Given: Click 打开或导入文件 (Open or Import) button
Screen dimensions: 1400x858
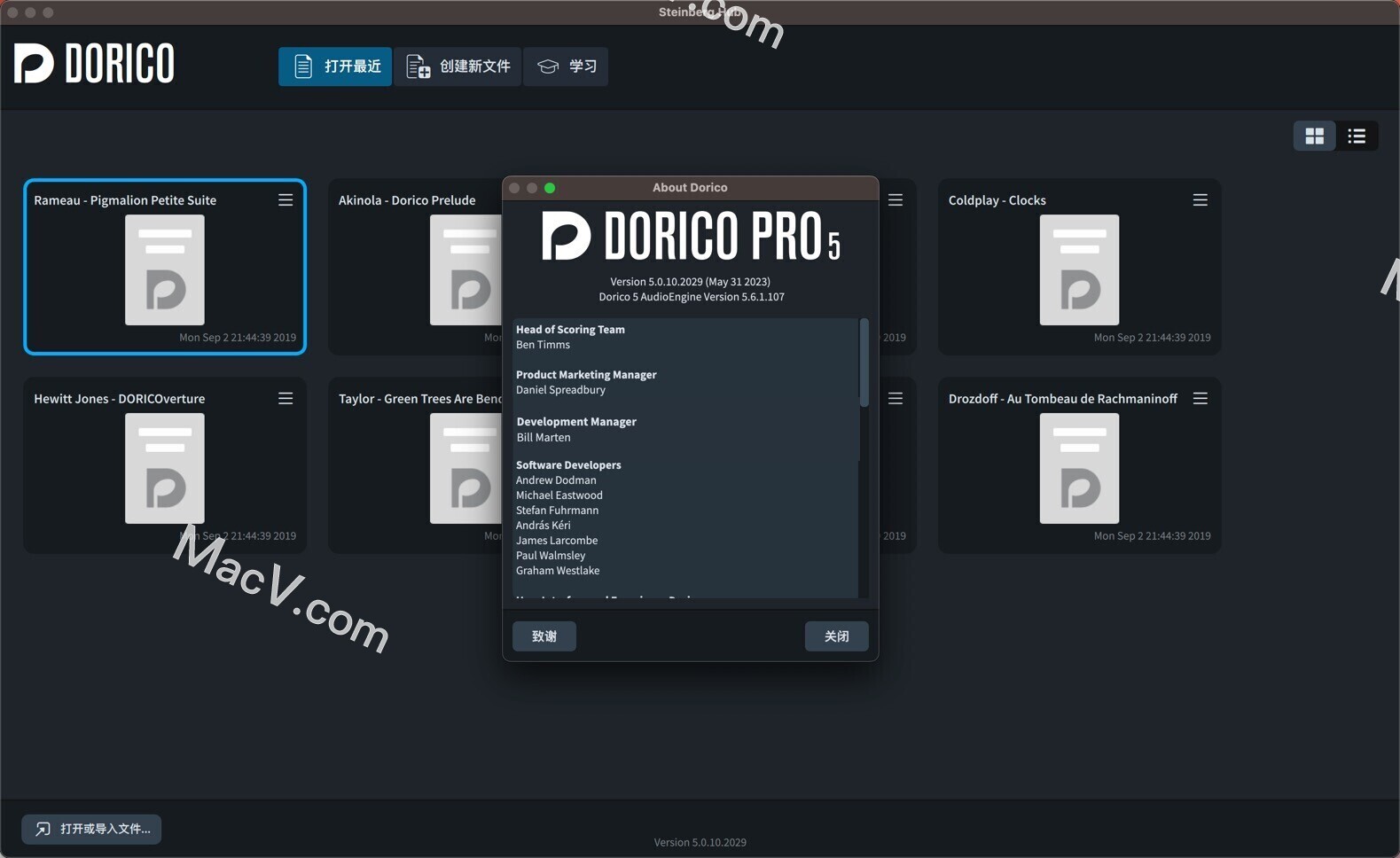Looking at the screenshot, I should pos(91,829).
